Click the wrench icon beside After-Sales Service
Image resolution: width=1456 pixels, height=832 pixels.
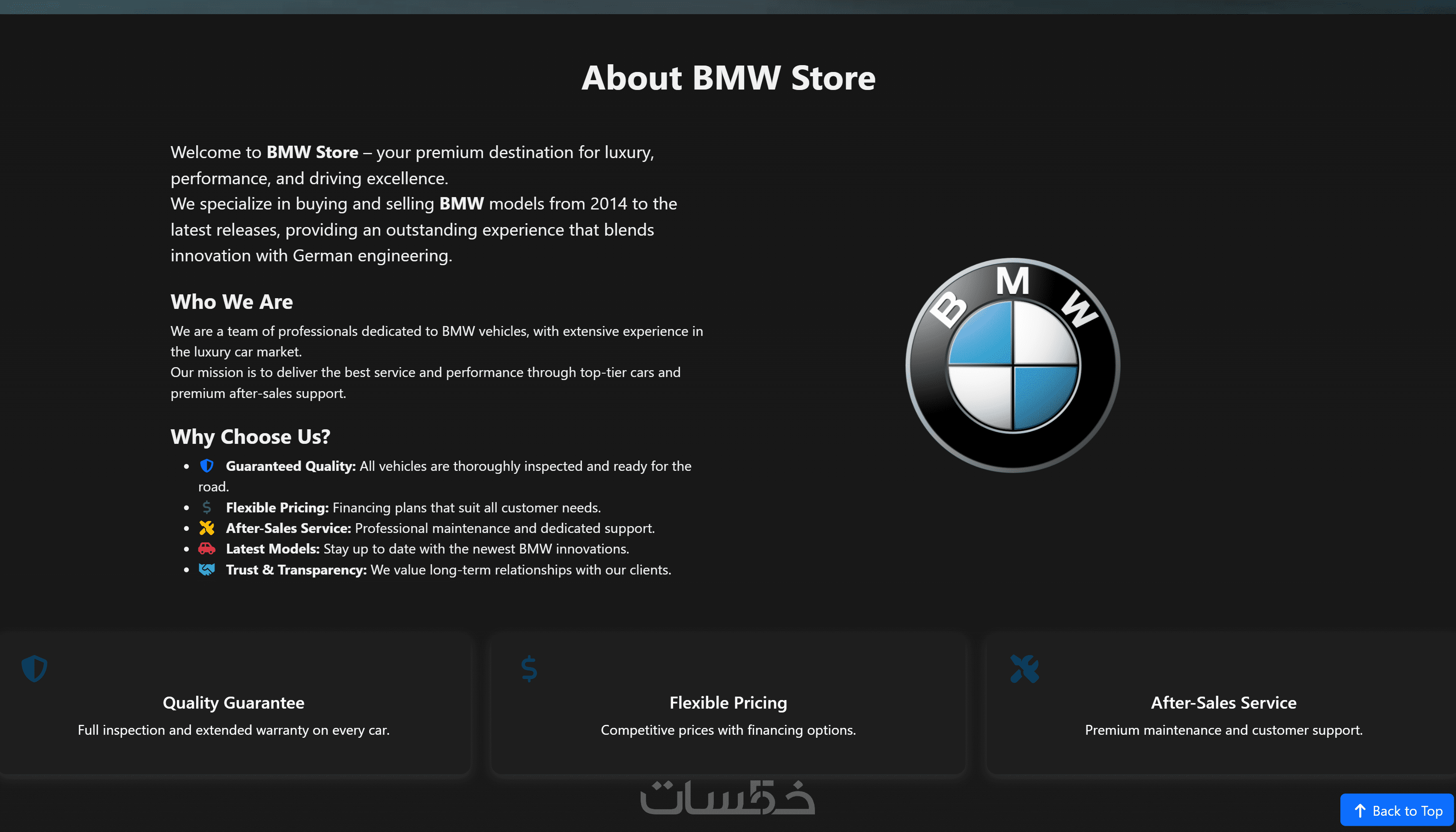[207, 528]
